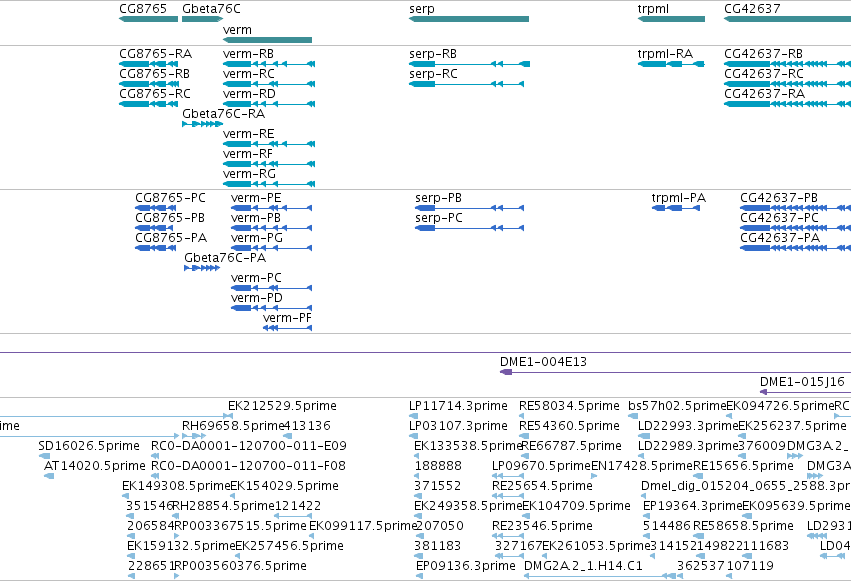This screenshot has height=581, width=851.
Task: Select Gbeta76C-PA protein feature
Action: [x=202, y=268]
